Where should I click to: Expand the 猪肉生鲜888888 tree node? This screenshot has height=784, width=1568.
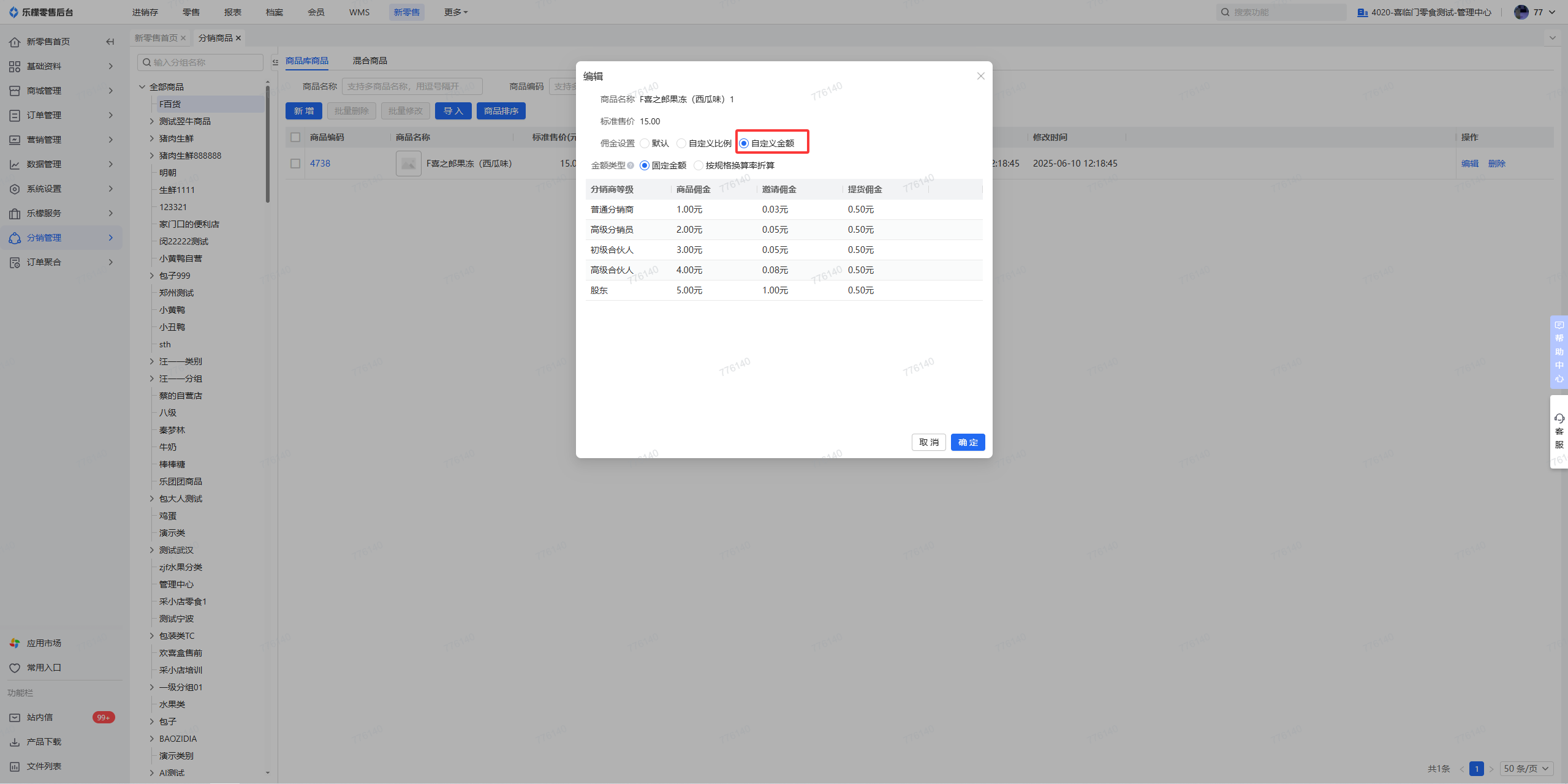(x=152, y=156)
